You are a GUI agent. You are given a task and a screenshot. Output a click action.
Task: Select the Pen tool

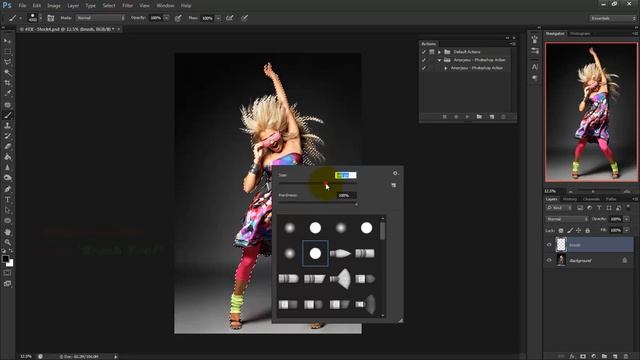[7, 189]
